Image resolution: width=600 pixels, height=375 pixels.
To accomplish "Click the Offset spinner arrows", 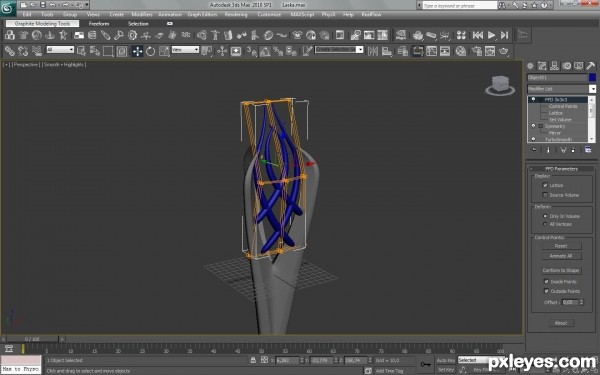I will pos(582,302).
